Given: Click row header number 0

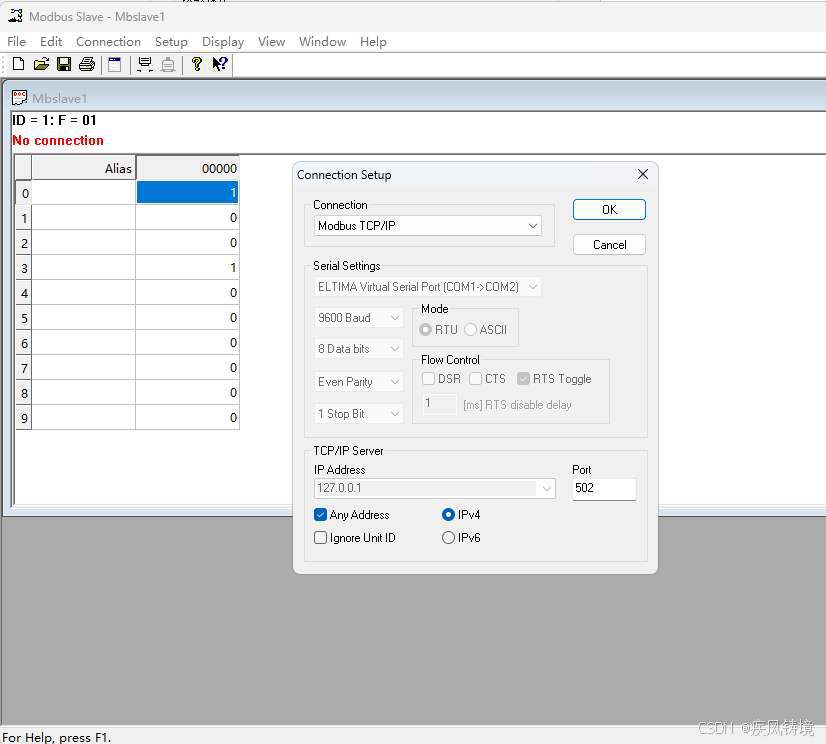Looking at the screenshot, I should (x=24, y=193).
